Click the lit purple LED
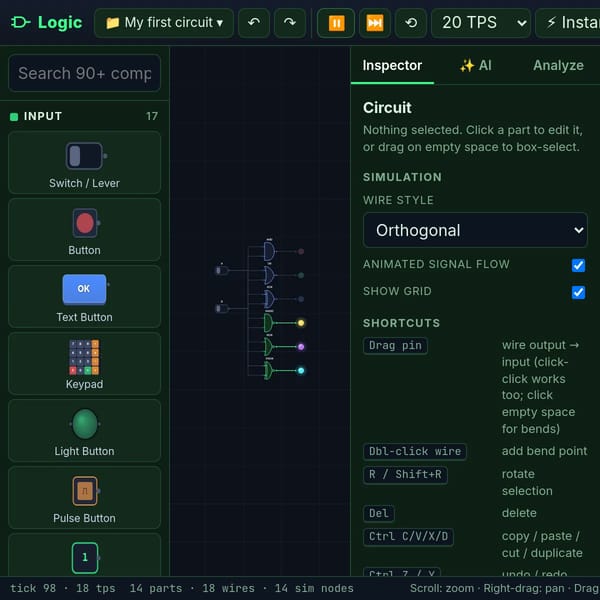The height and width of the screenshot is (600, 600). pyautogui.click(x=301, y=347)
